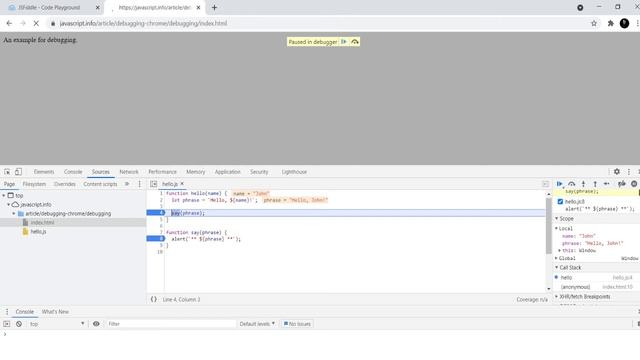Image resolution: width=640 pixels, height=360 pixels.
Task: Select the Filesystem navigator tab
Action: click(x=34, y=184)
